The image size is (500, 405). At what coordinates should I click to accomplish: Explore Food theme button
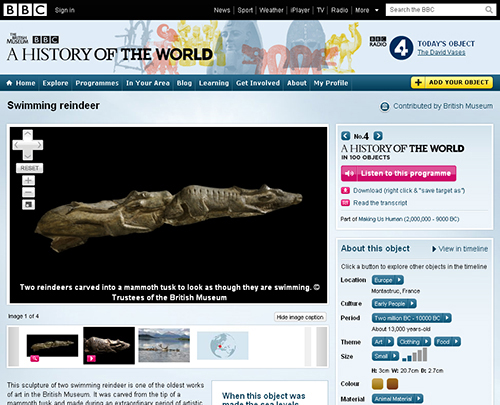coord(447,342)
